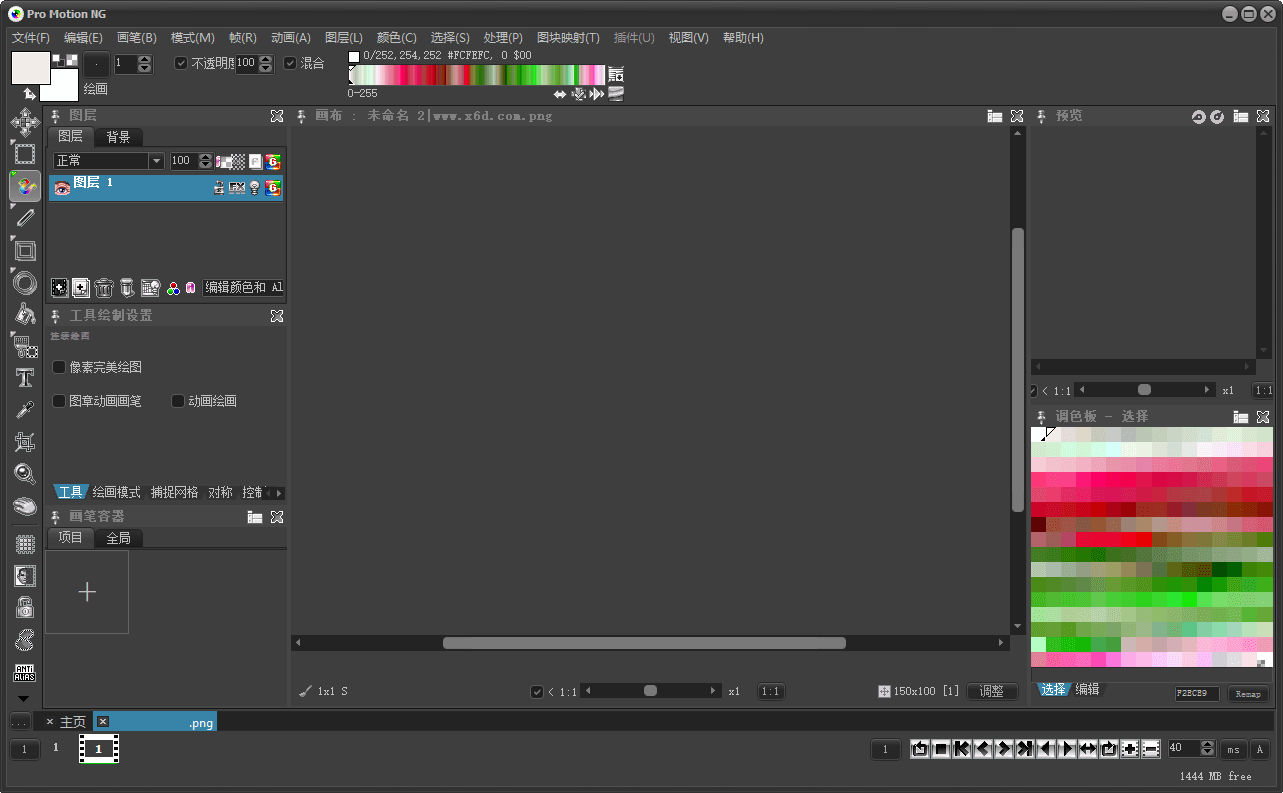Click the 调整 button near the canvas size

[991, 690]
